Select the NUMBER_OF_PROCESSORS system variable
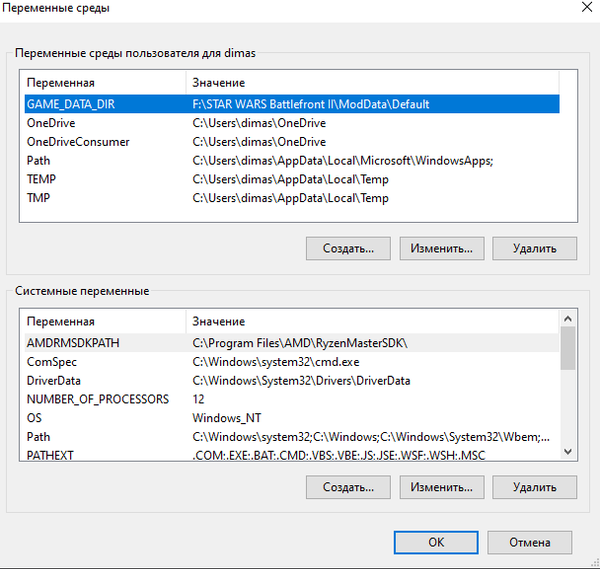The width and height of the screenshot is (600, 569). (292, 399)
